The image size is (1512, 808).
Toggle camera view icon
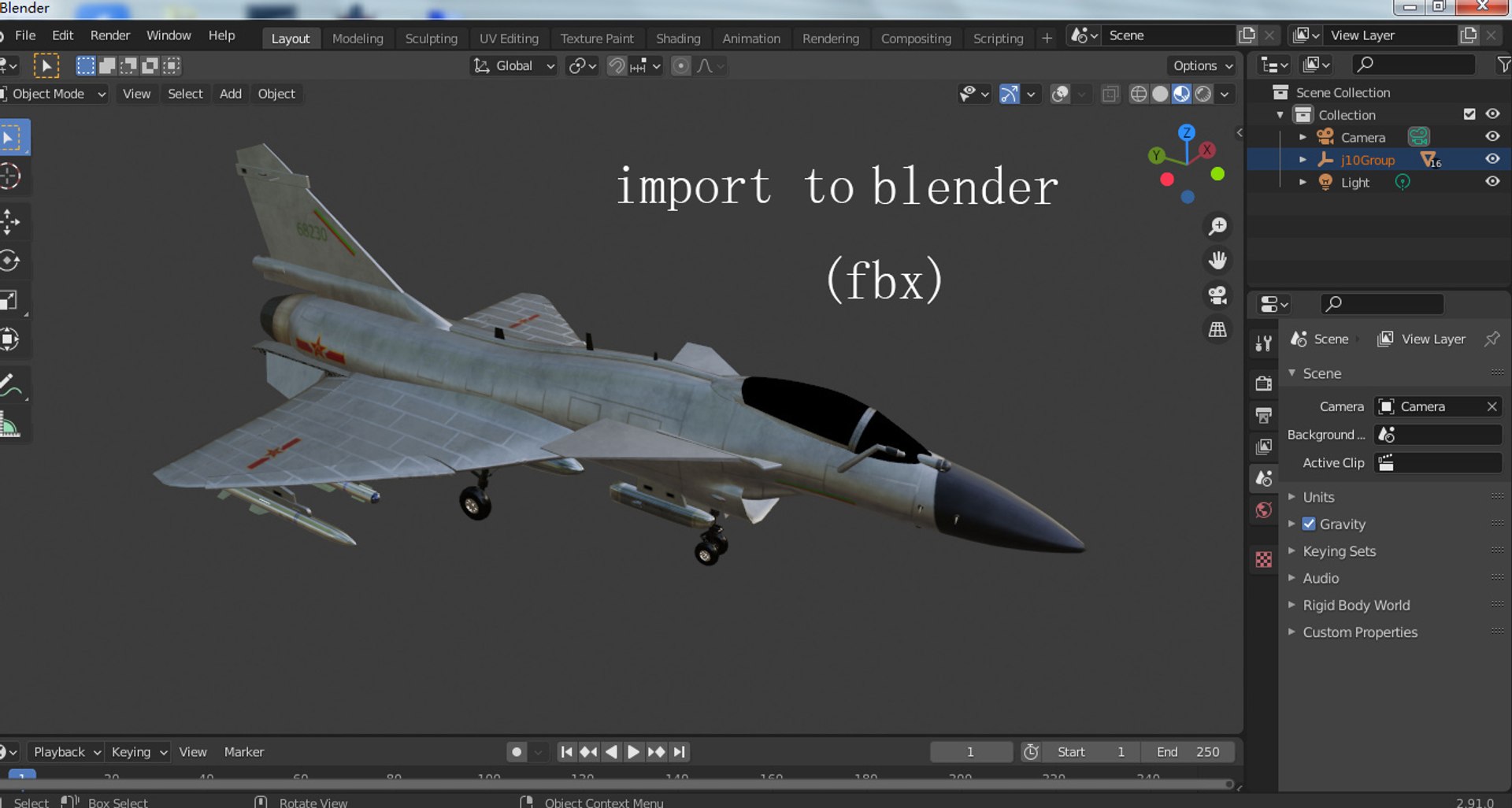coord(1217,295)
